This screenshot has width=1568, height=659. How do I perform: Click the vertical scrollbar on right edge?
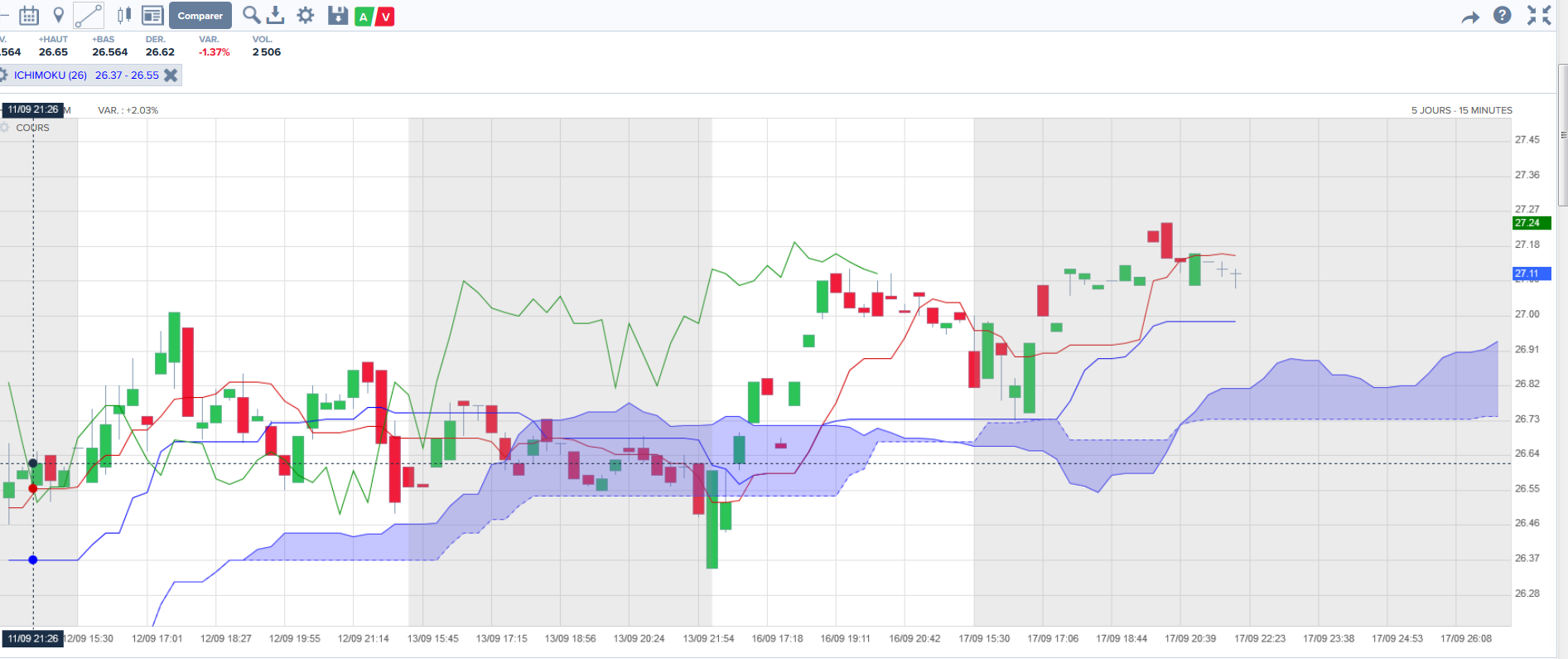click(1563, 137)
